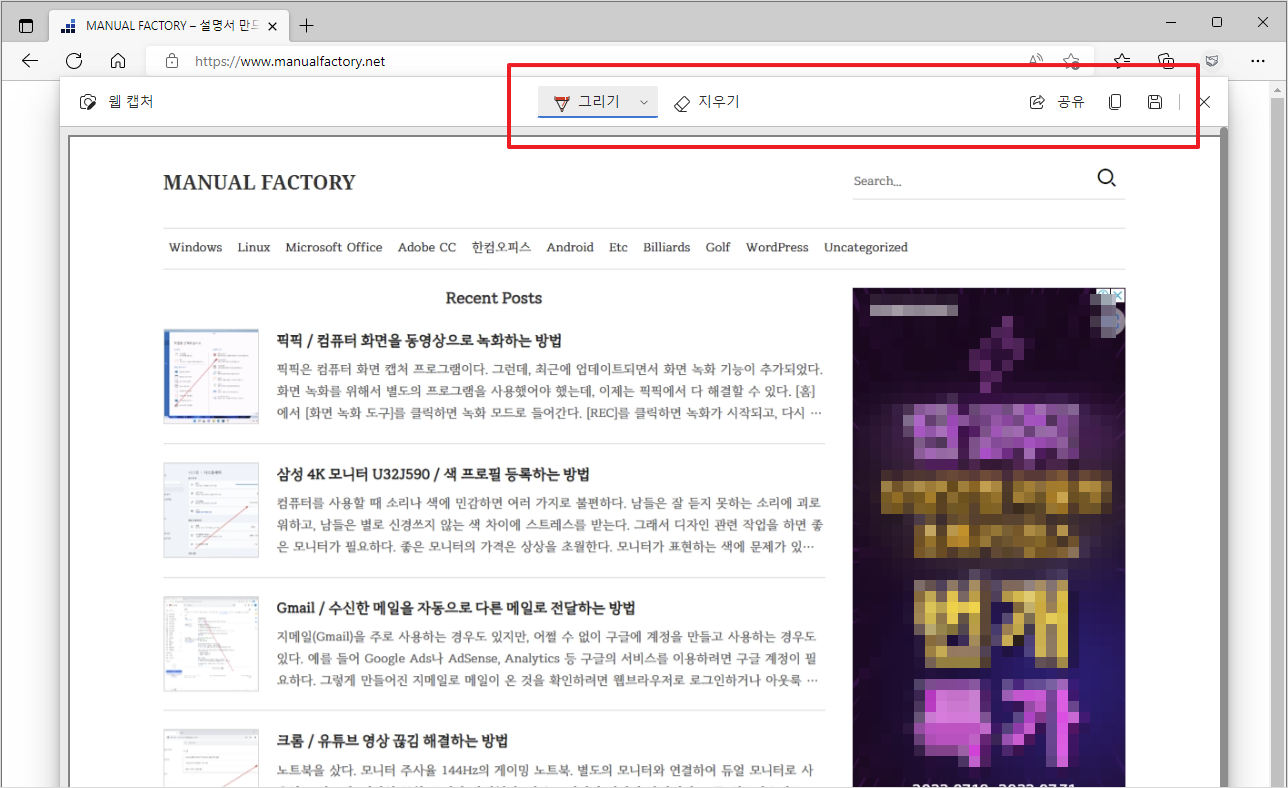
Task: View site information lock icon
Action: pos(172,61)
